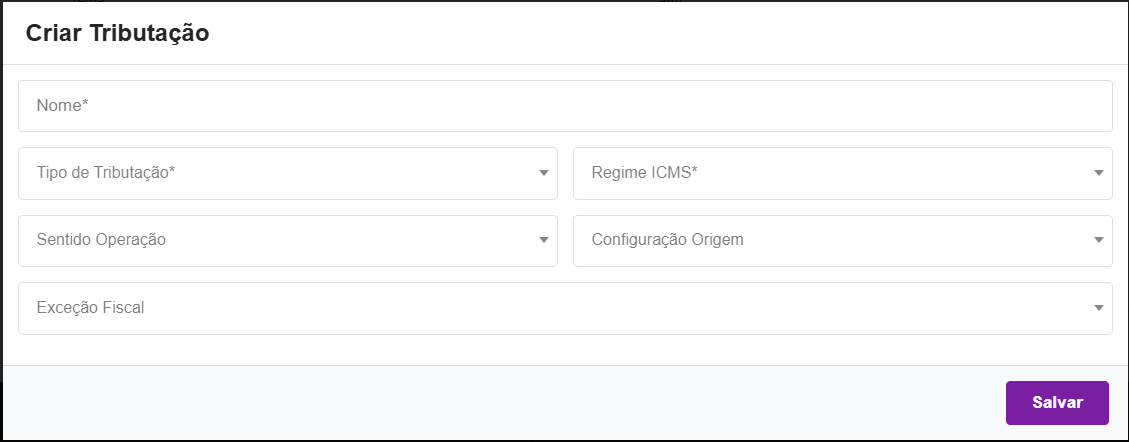Expand the Regime ICMS combo box
1129x442 pixels.
842,173
